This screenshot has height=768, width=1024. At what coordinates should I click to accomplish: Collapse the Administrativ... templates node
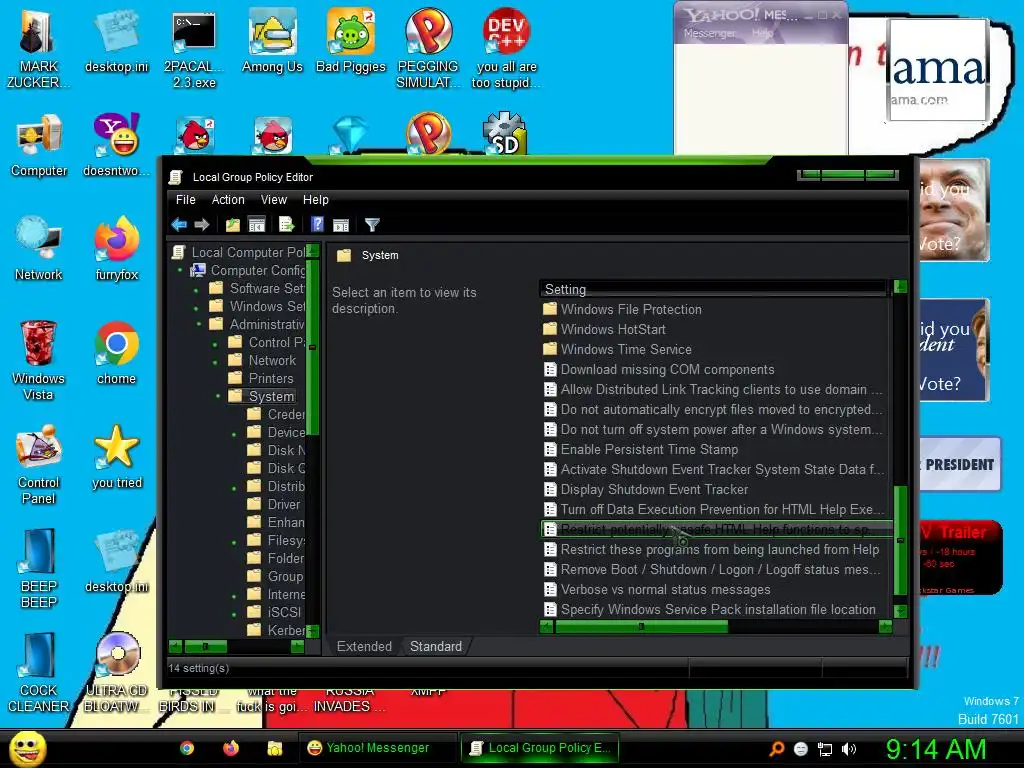pos(199,324)
